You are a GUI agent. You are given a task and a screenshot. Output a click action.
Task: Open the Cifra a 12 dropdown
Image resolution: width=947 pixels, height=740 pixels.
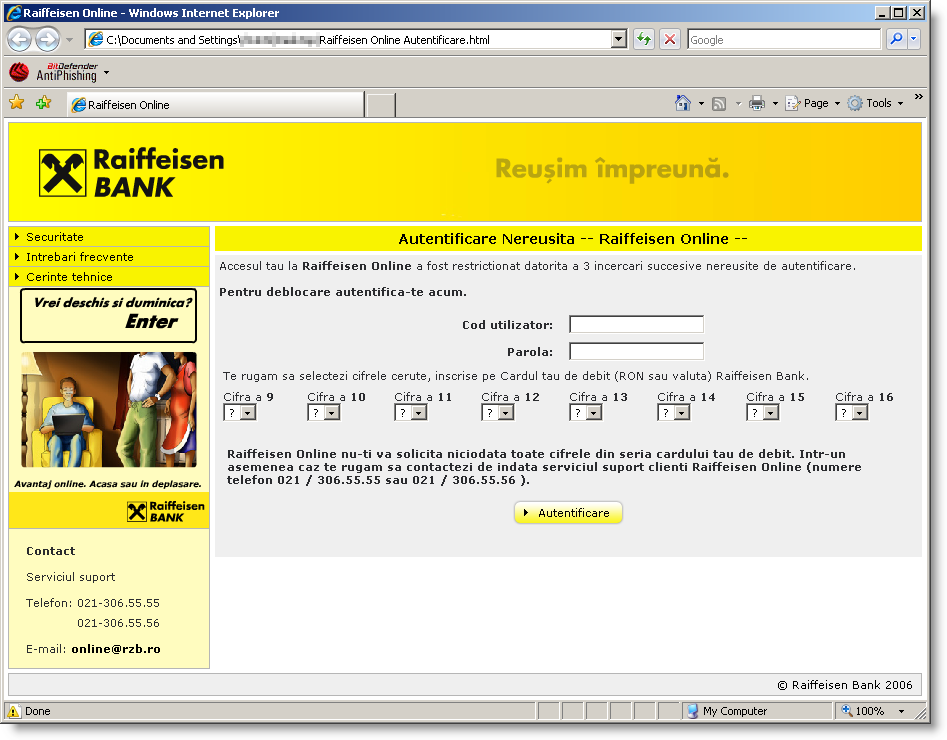coord(498,413)
